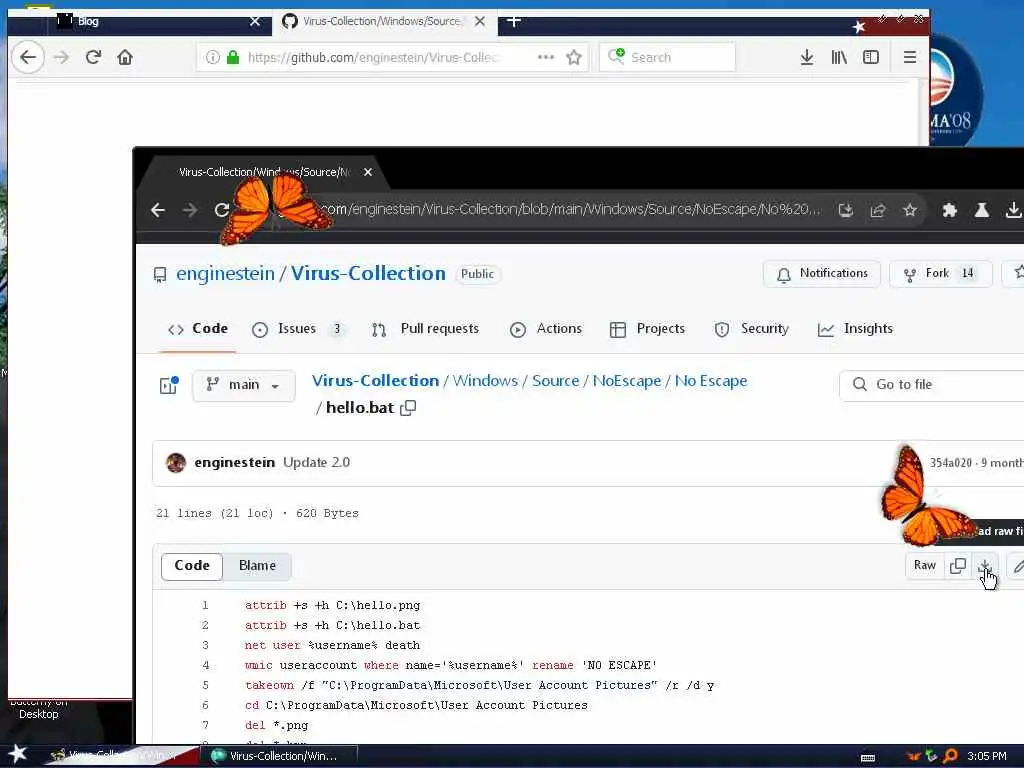Open the Projects tab
1024x768 pixels.
point(647,328)
